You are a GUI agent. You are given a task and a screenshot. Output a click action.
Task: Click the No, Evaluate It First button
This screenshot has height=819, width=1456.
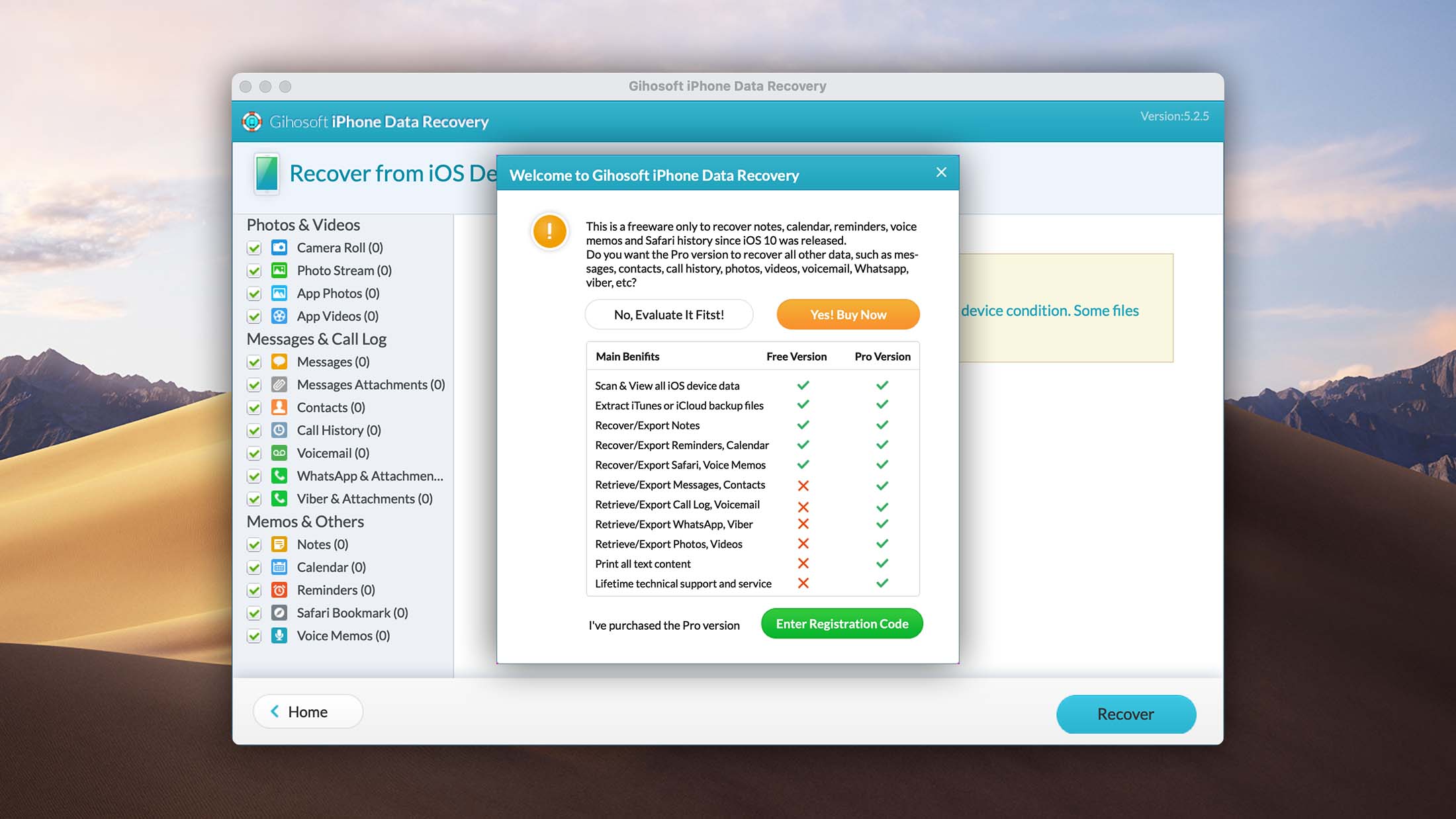pyautogui.click(x=669, y=315)
